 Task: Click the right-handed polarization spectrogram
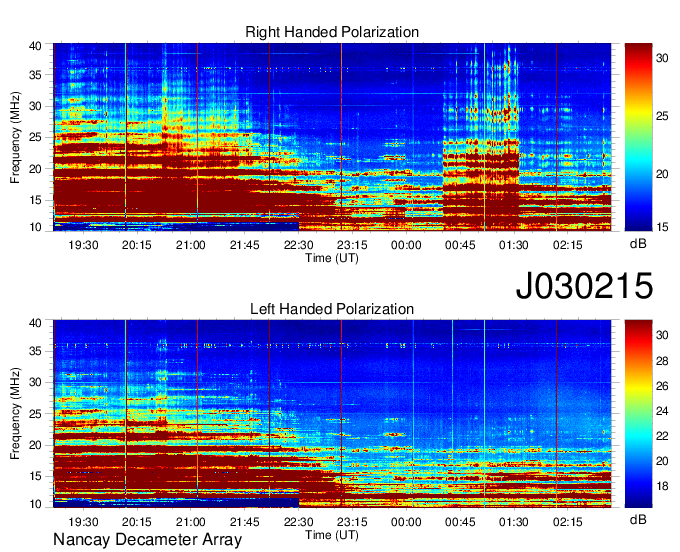332,137
